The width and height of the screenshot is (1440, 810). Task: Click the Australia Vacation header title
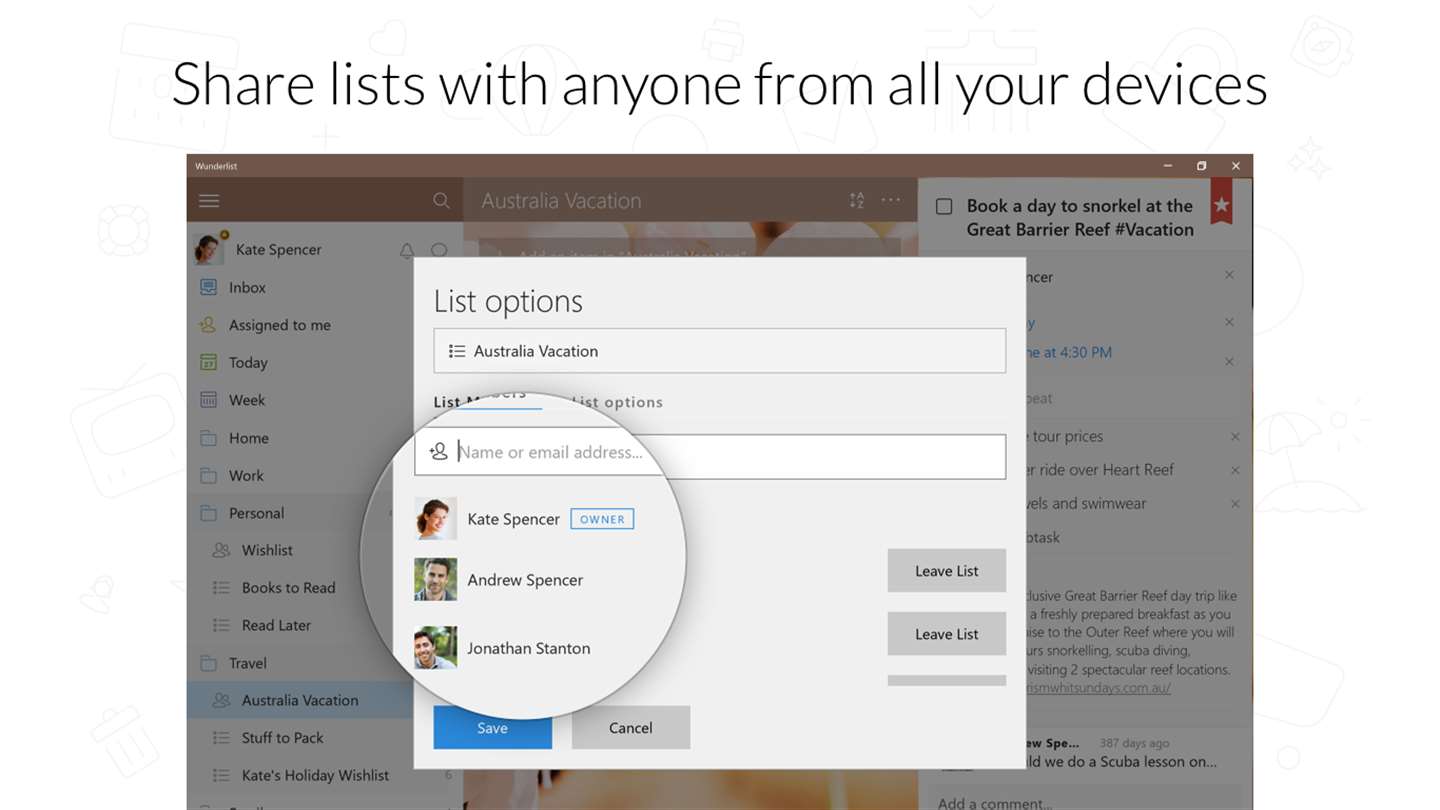pos(561,201)
